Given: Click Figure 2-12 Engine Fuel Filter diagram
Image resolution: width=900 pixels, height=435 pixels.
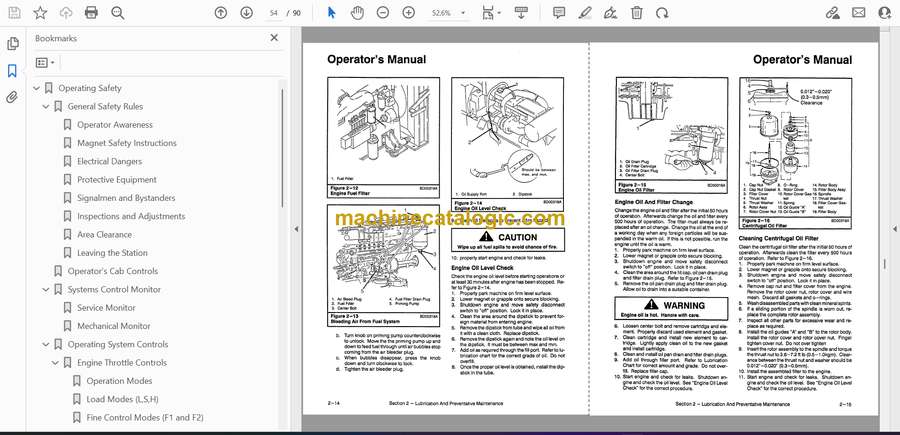Looking at the screenshot, I should tap(383, 138).
